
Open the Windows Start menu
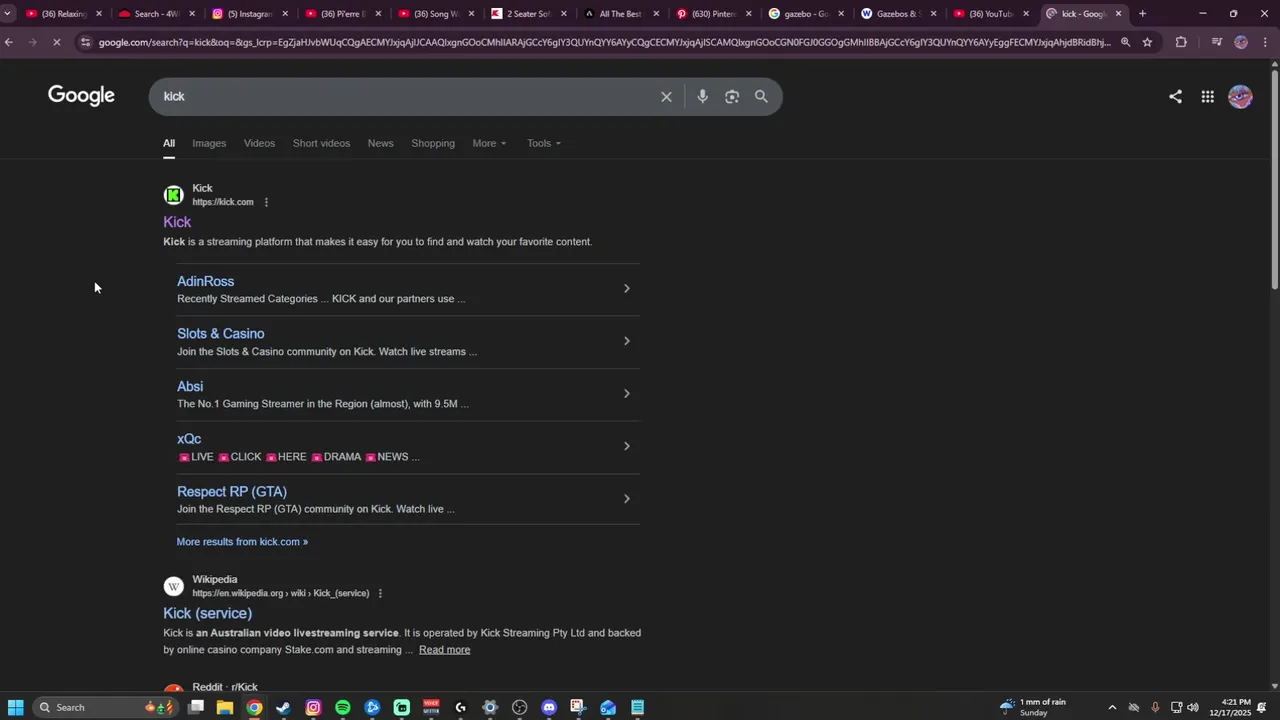click(15, 708)
